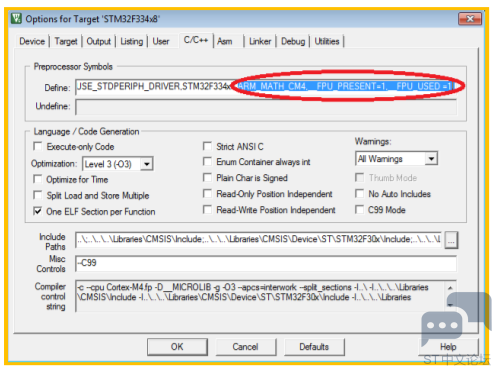Open the Listing tab
The image size is (500, 375).
tap(131, 41)
